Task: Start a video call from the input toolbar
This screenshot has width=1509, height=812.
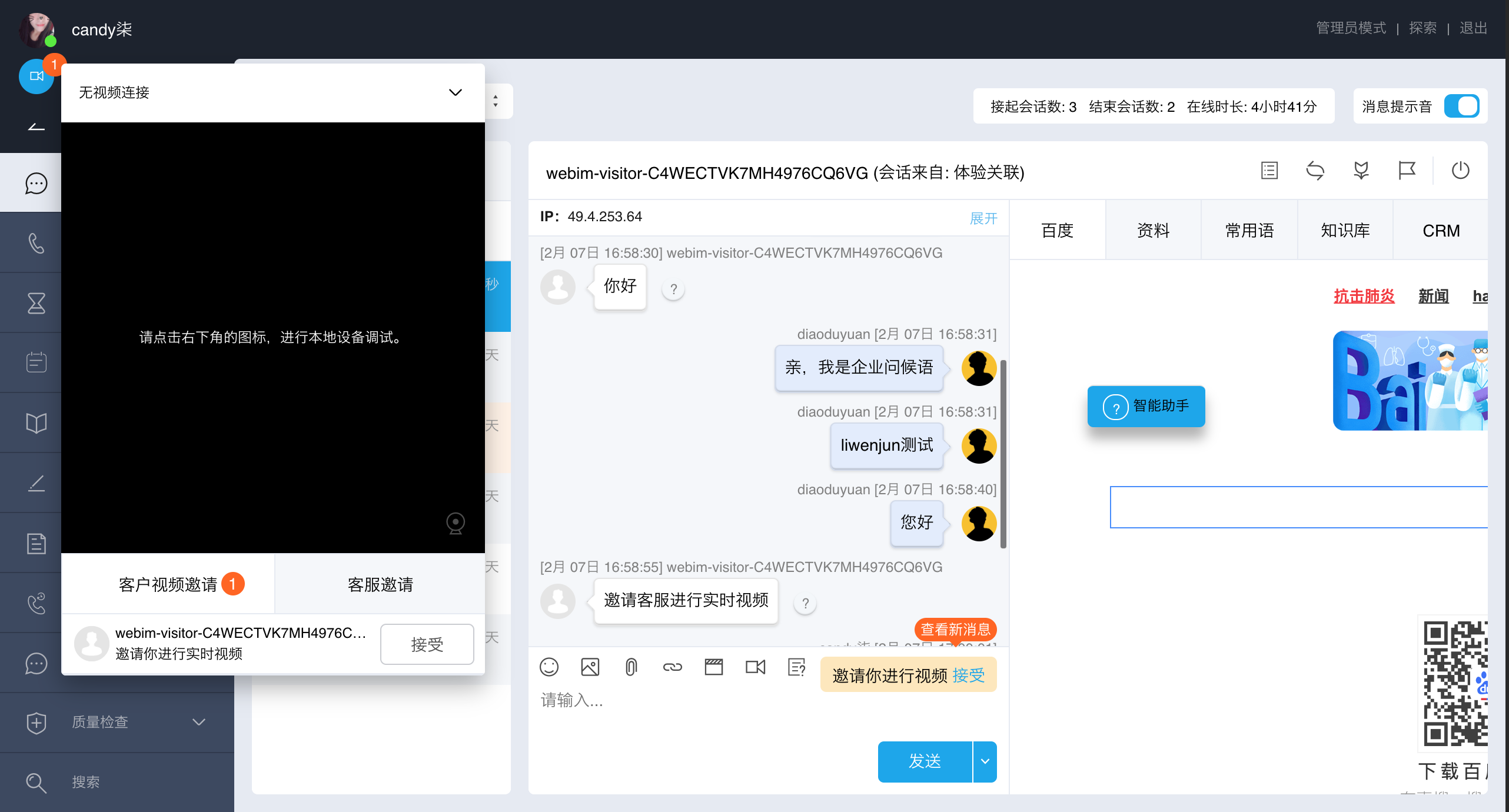Action: 755,667
